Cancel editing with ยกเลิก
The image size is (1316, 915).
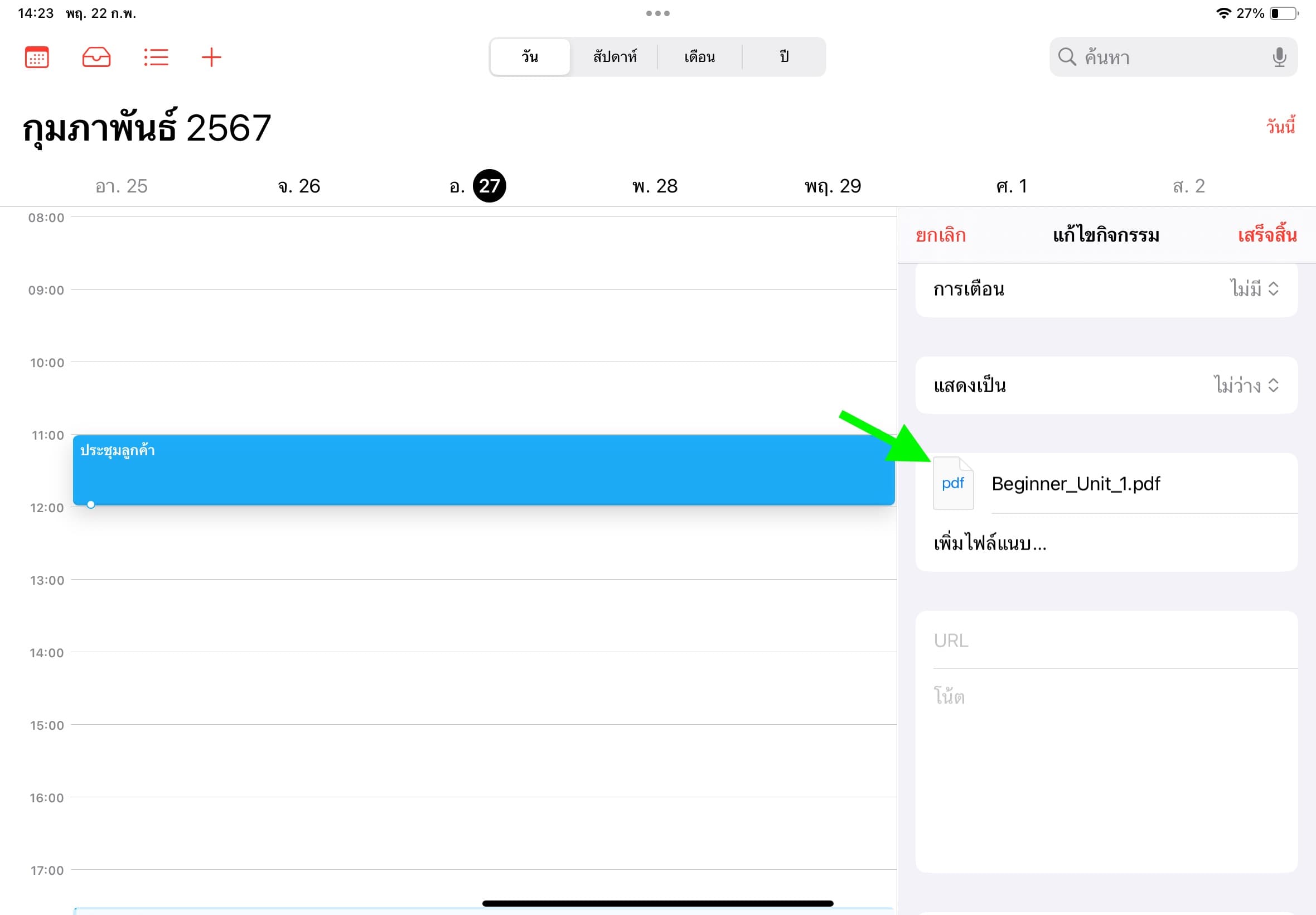[x=940, y=235]
